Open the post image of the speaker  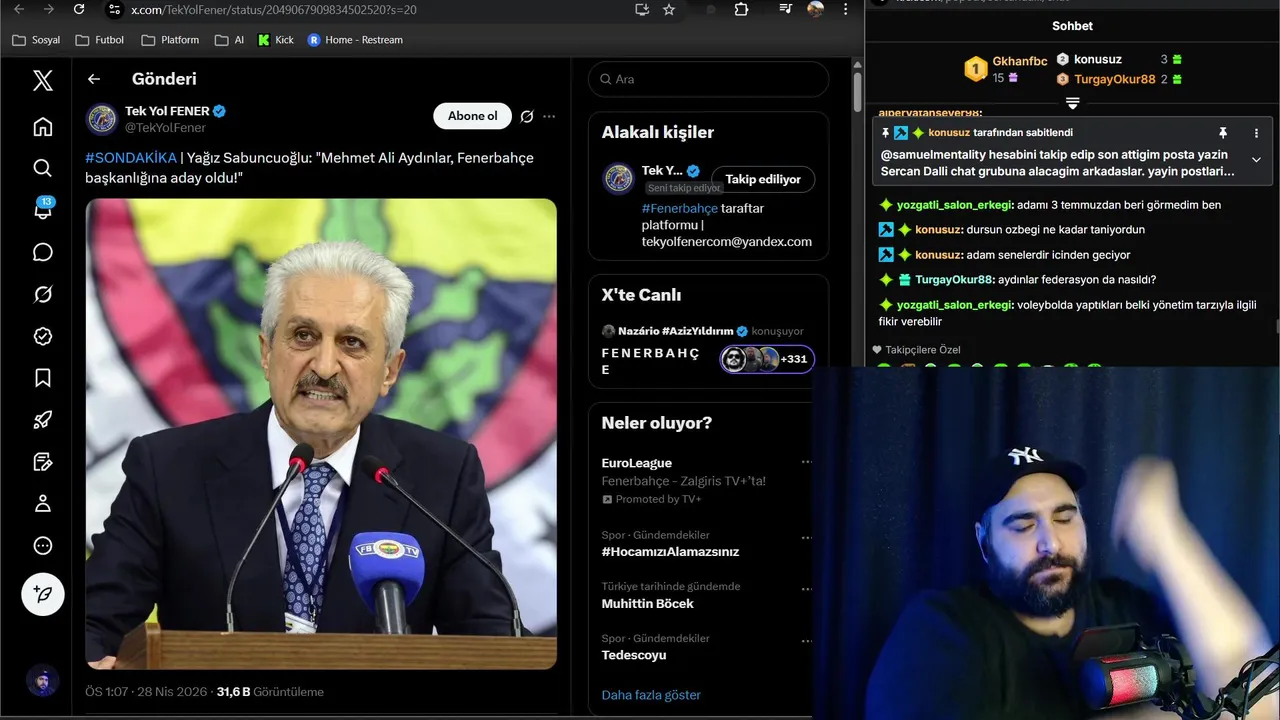[321, 433]
